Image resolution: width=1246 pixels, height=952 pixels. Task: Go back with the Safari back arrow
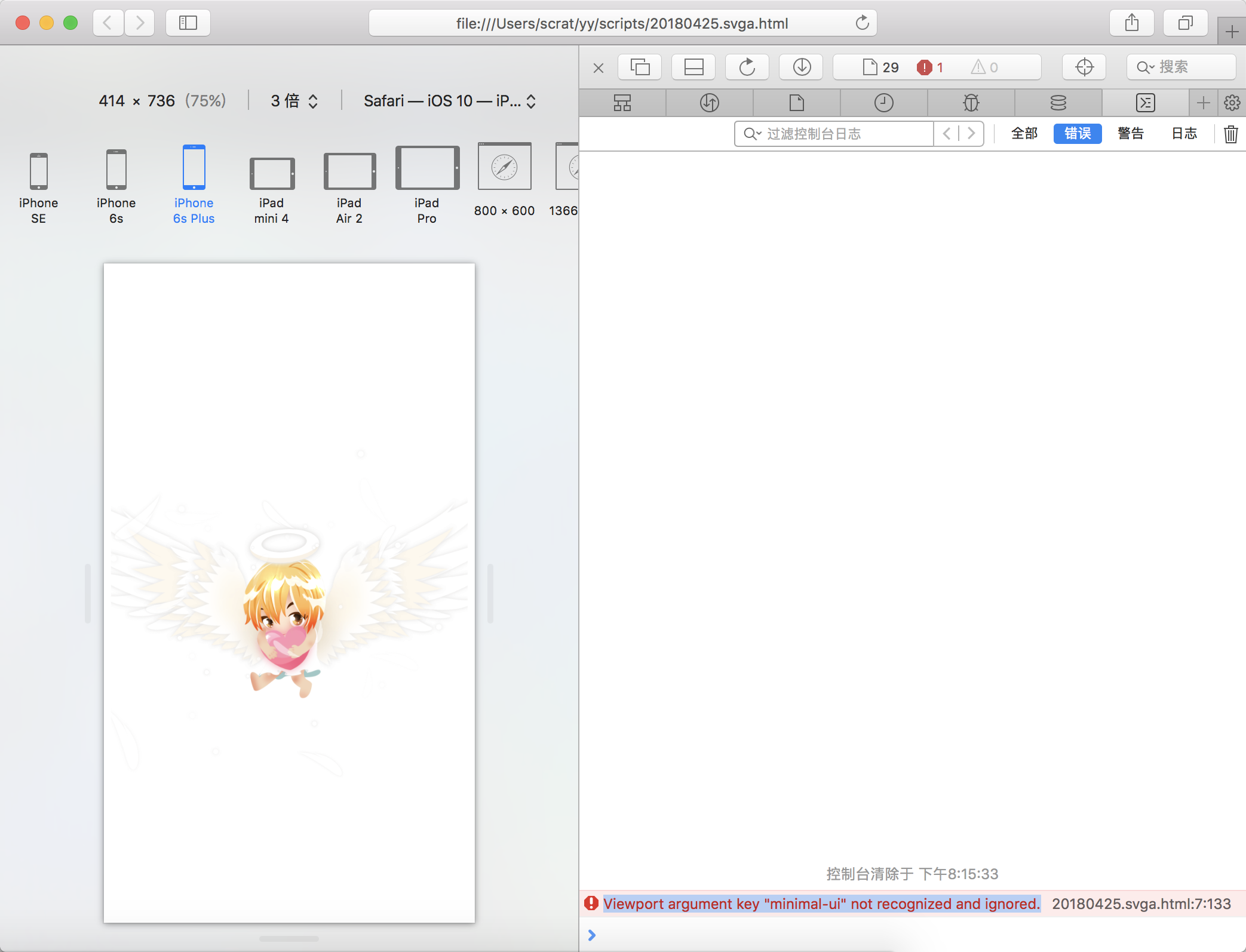108,23
